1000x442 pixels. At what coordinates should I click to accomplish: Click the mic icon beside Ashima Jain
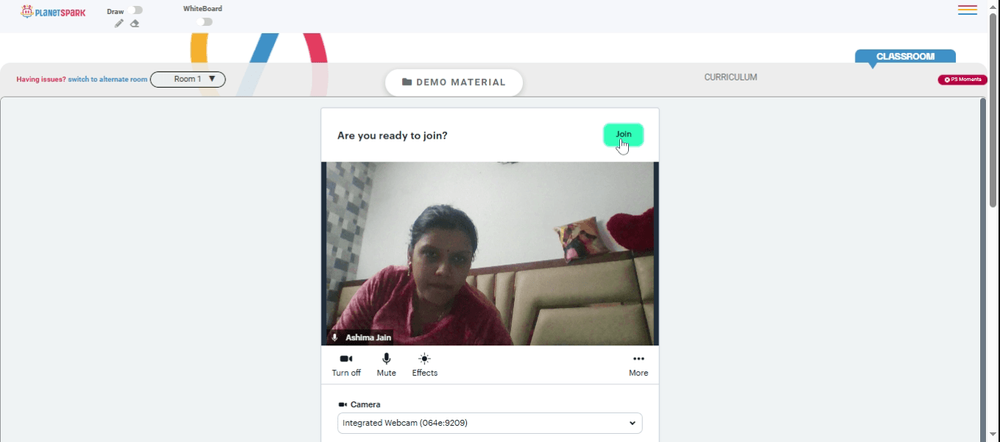point(335,337)
